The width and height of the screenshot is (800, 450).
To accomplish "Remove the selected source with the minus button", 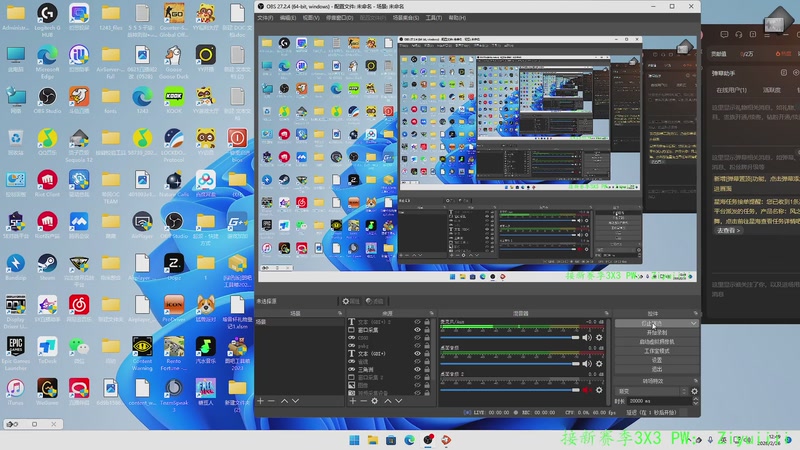I will tap(363, 402).
